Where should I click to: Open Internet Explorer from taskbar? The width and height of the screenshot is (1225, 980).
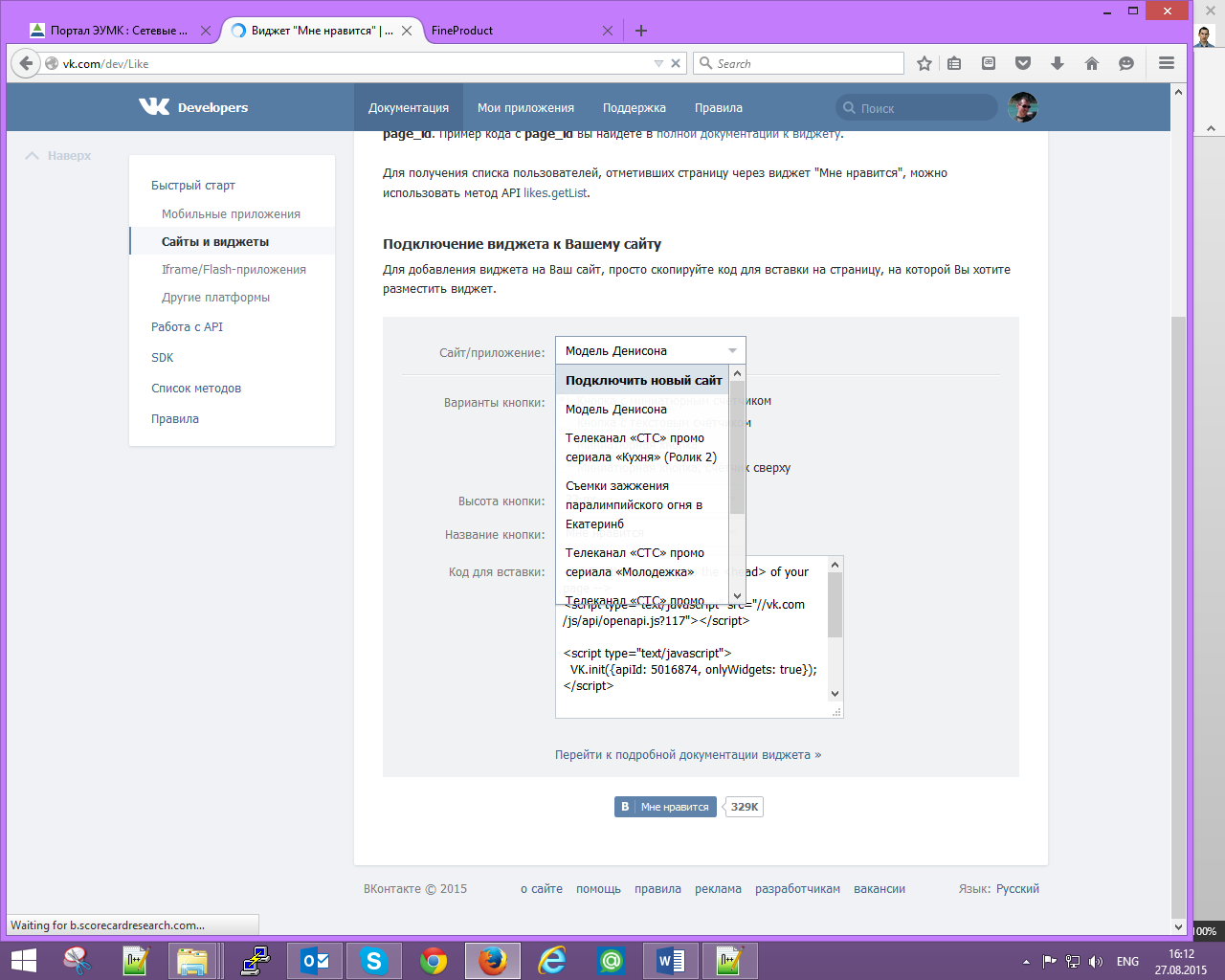point(552,961)
